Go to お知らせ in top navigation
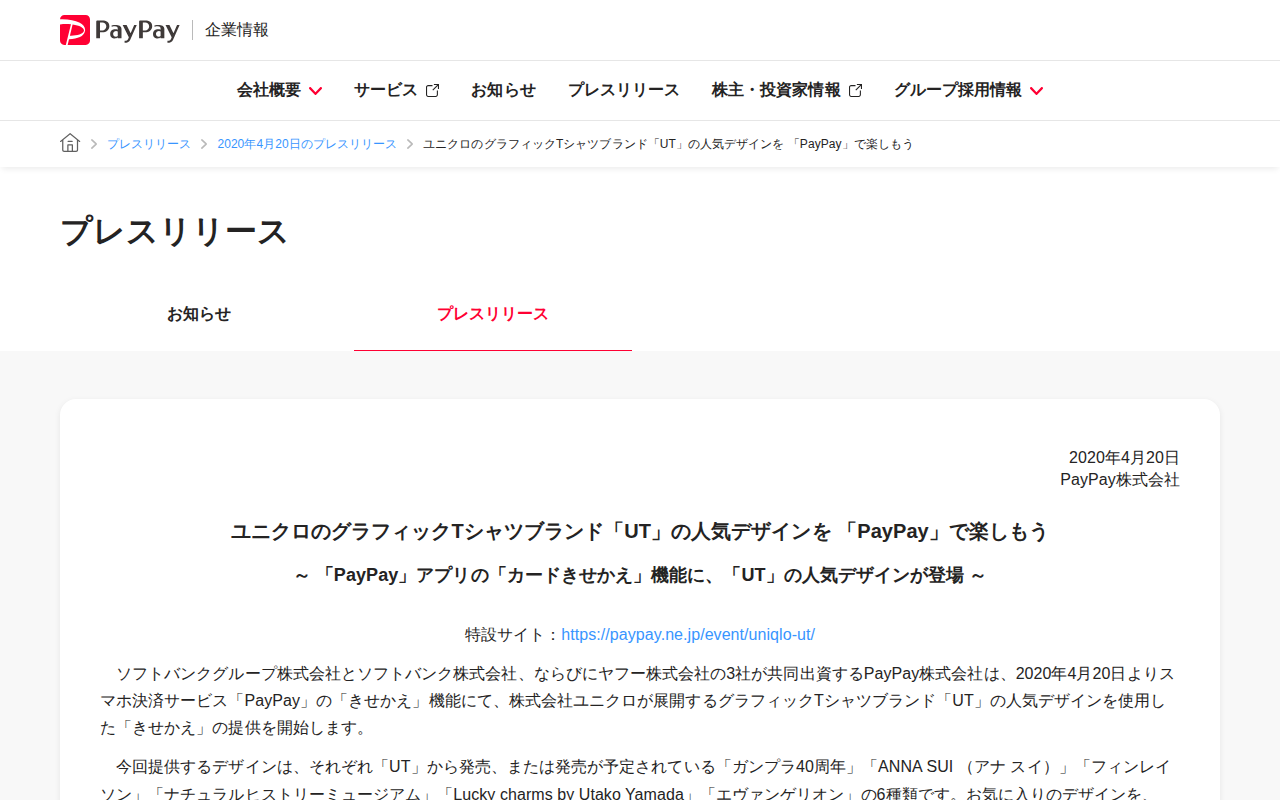1280x800 pixels. pyautogui.click(x=503, y=90)
